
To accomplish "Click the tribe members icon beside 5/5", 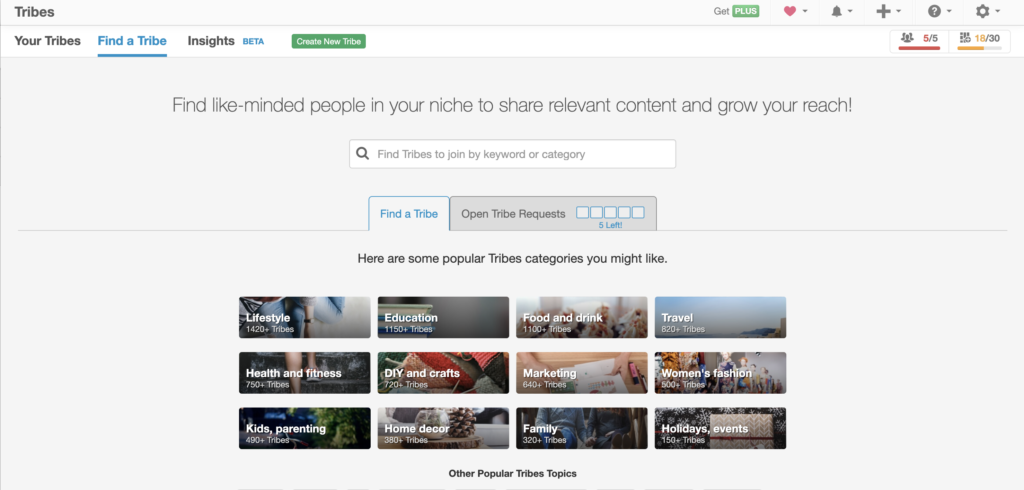I will point(906,38).
